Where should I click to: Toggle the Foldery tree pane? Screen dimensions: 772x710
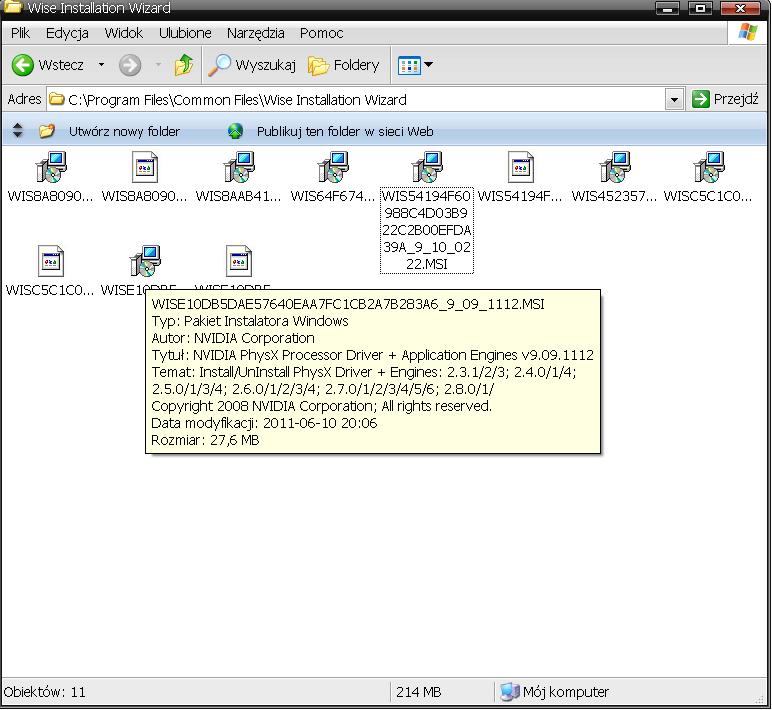click(344, 65)
